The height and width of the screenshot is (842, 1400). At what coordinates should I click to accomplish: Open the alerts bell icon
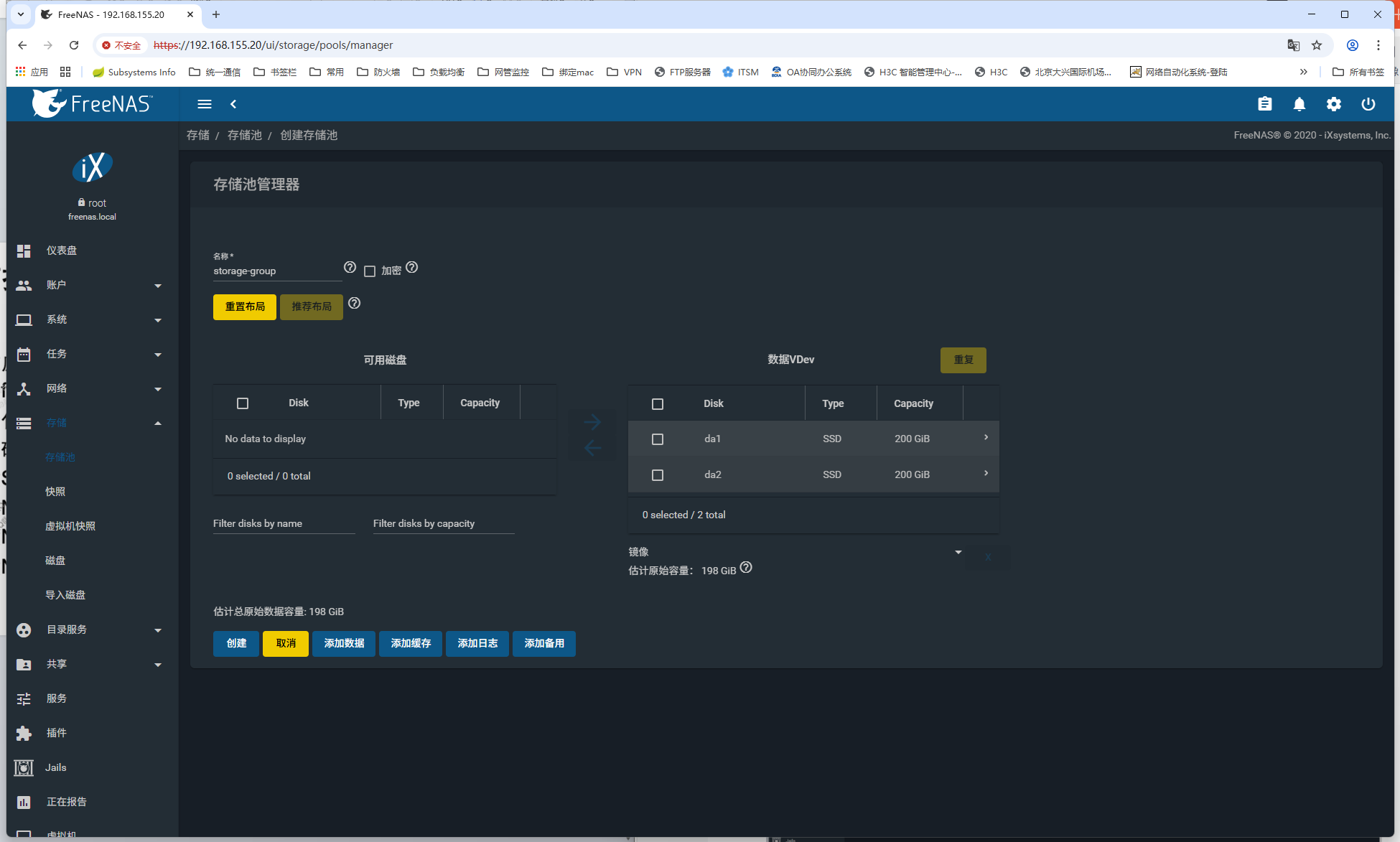tap(1299, 104)
